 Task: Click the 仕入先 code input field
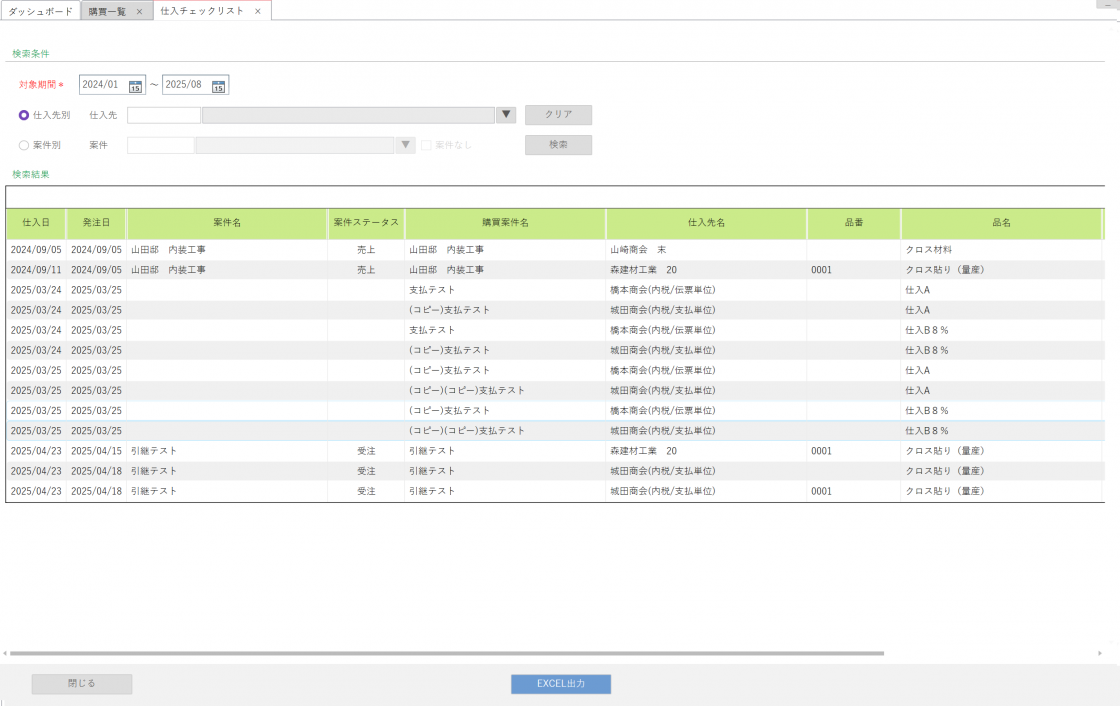pos(164,115)
